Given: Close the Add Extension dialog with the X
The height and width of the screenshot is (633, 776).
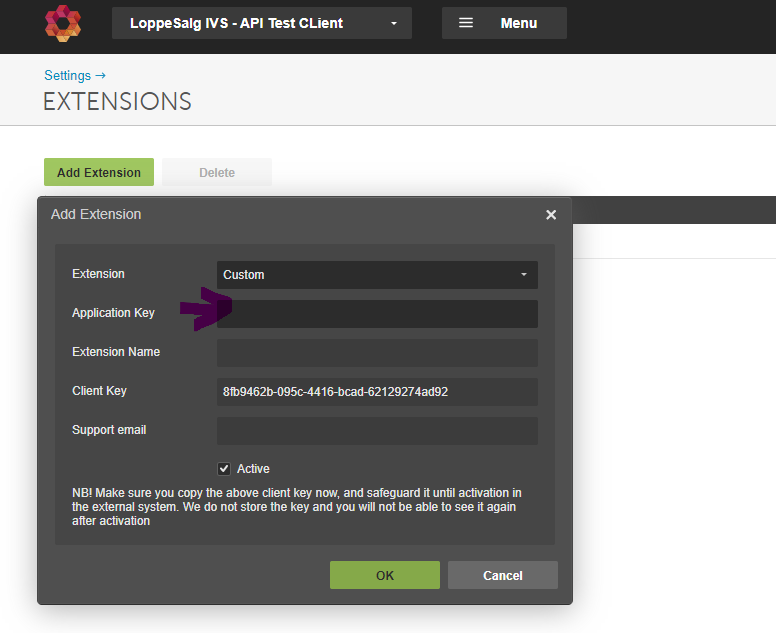Looking at the screenshot, I should tap(551, 215).
